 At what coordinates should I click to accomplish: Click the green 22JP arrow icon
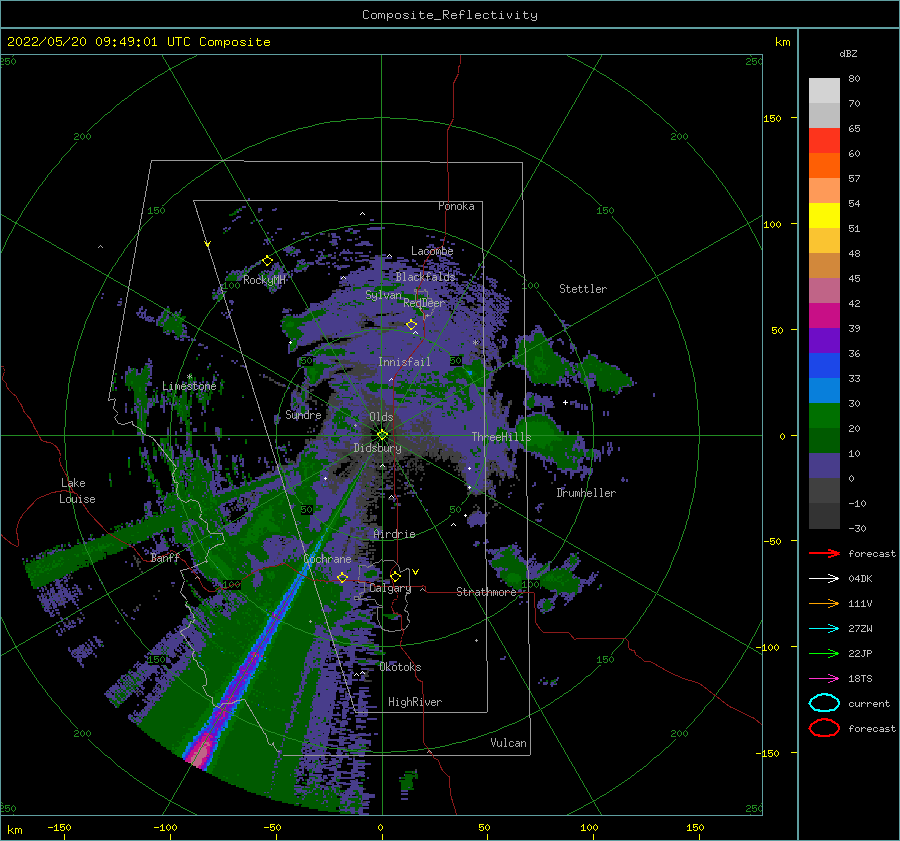[x=824, y=653]
